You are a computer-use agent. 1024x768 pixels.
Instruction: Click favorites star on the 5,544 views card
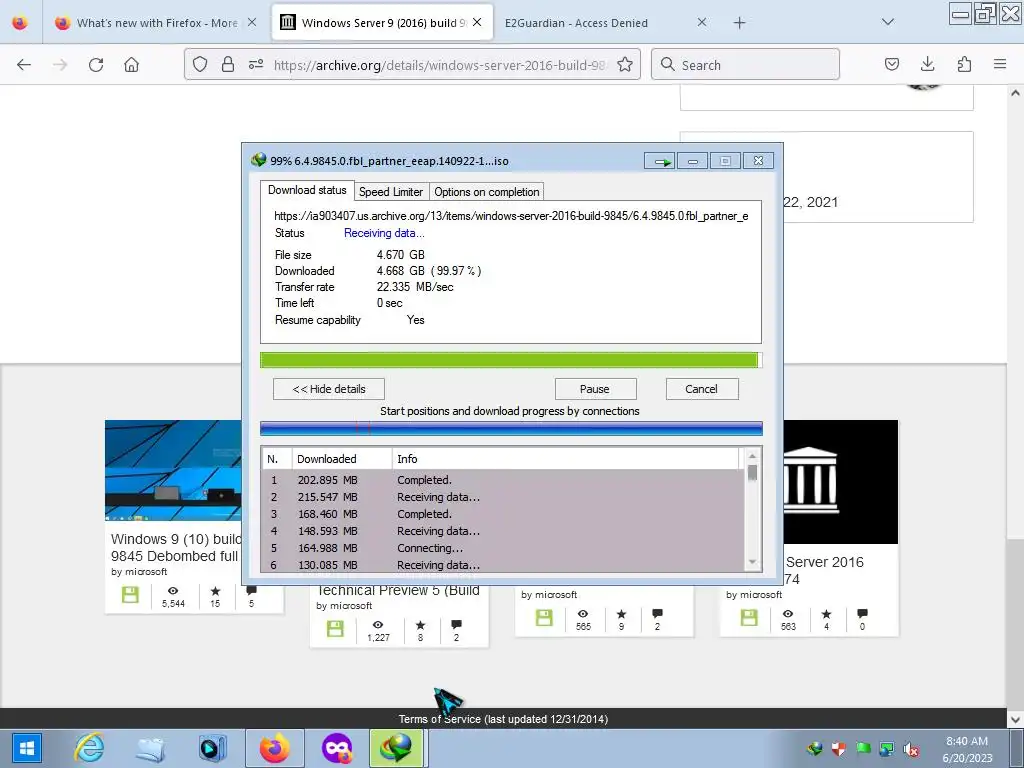[215, 591]
